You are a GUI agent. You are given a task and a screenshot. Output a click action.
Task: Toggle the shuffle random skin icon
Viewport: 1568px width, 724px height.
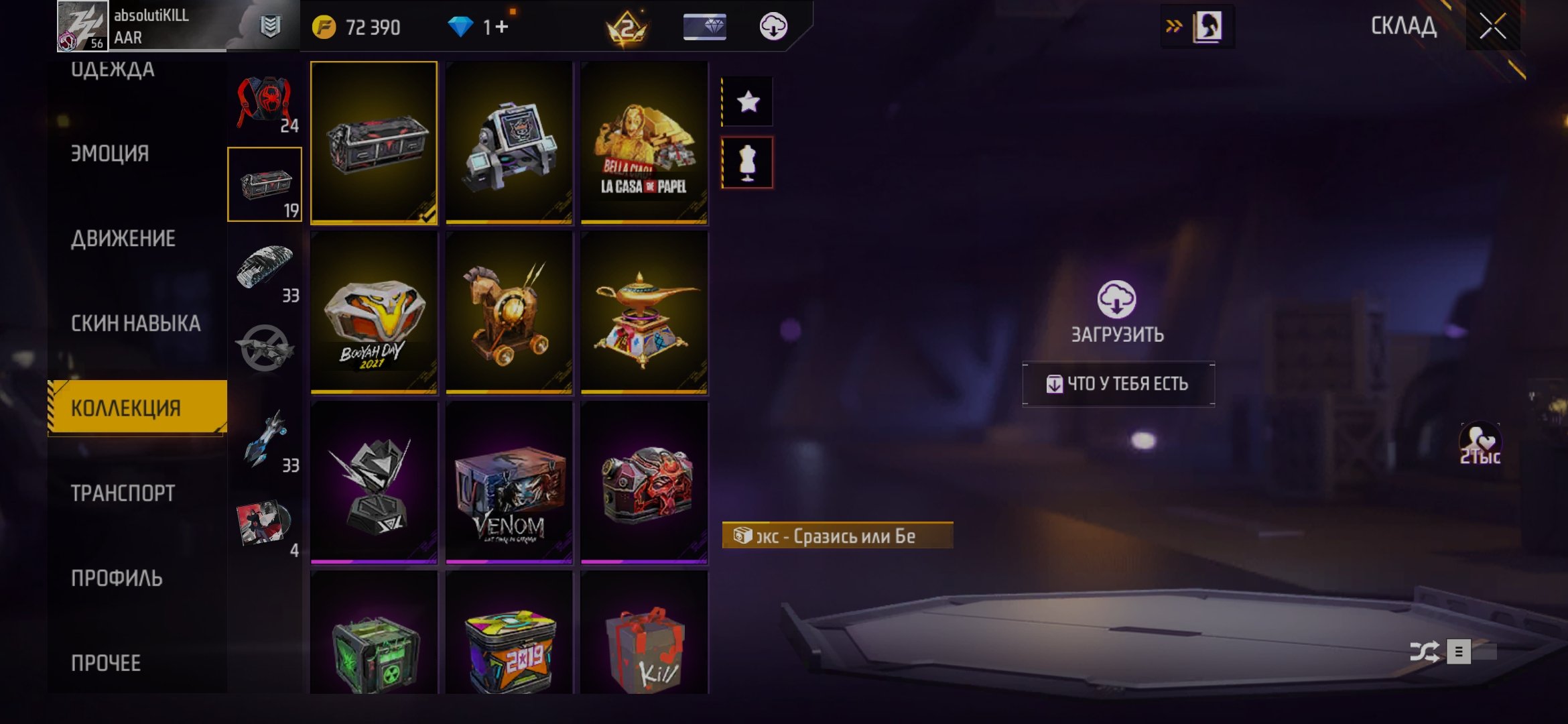(x=1424, y=652)
